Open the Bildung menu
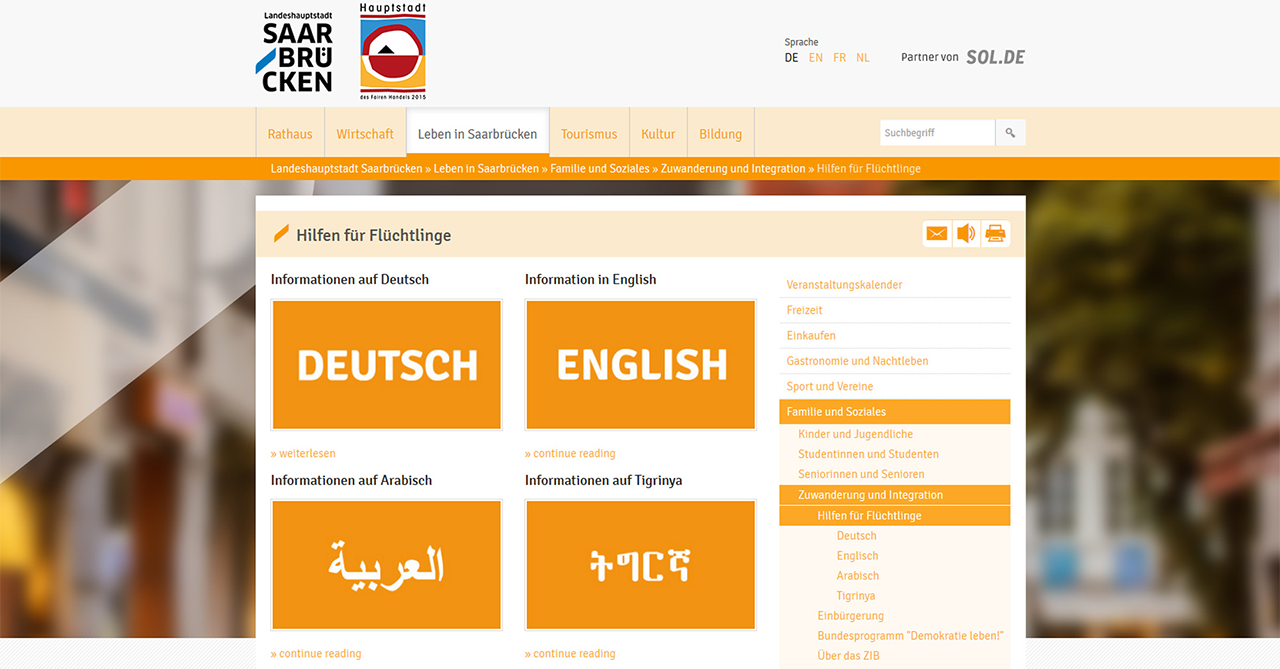The width and height of the screenshot is (1280, 669). point(720,134)
